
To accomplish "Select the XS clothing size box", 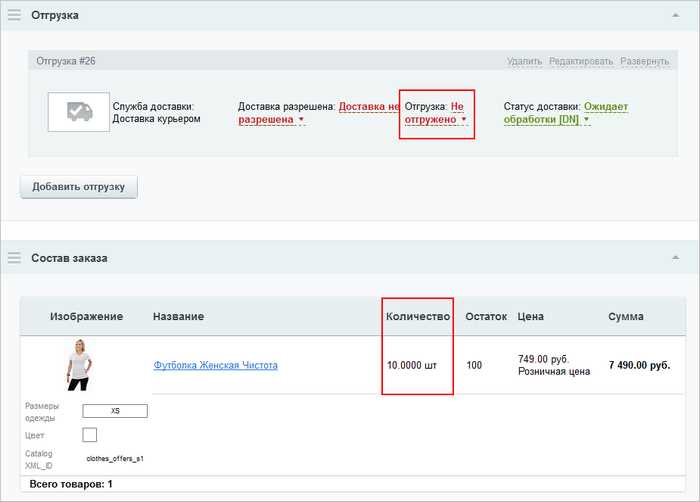I will coord(115,411).
